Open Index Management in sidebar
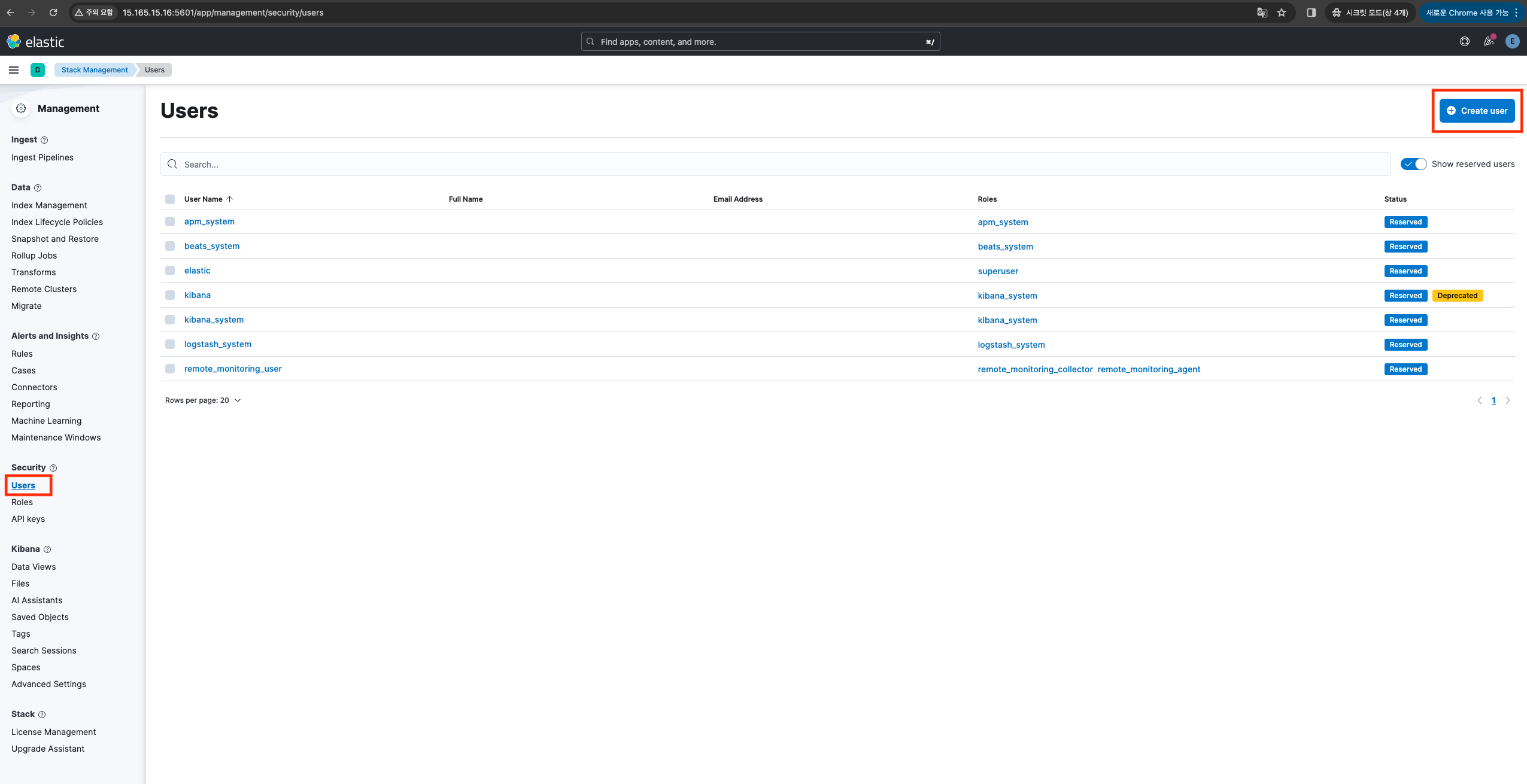Image resolution: width=1527 pixels, height=784 pixels. pos(49,205)
